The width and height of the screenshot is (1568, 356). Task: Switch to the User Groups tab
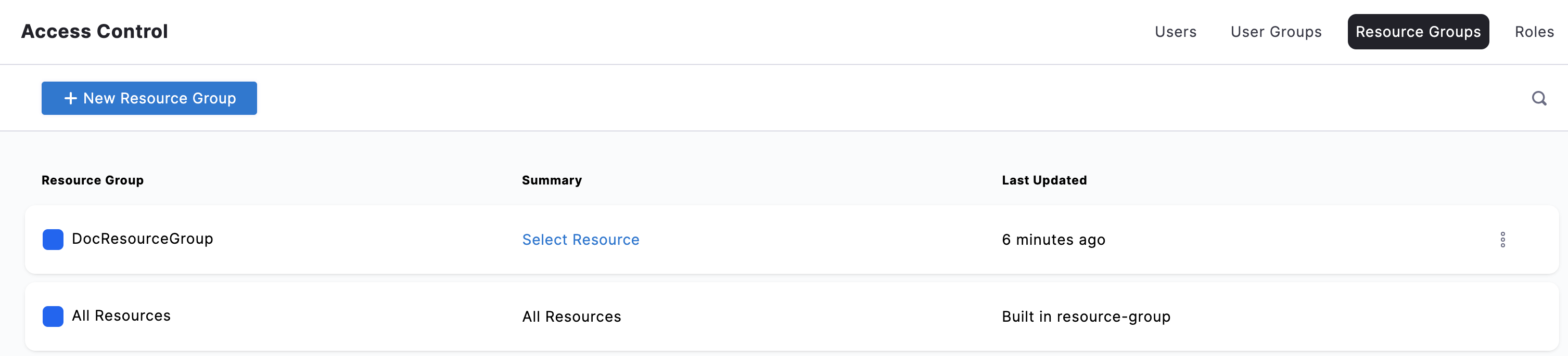1276,32
